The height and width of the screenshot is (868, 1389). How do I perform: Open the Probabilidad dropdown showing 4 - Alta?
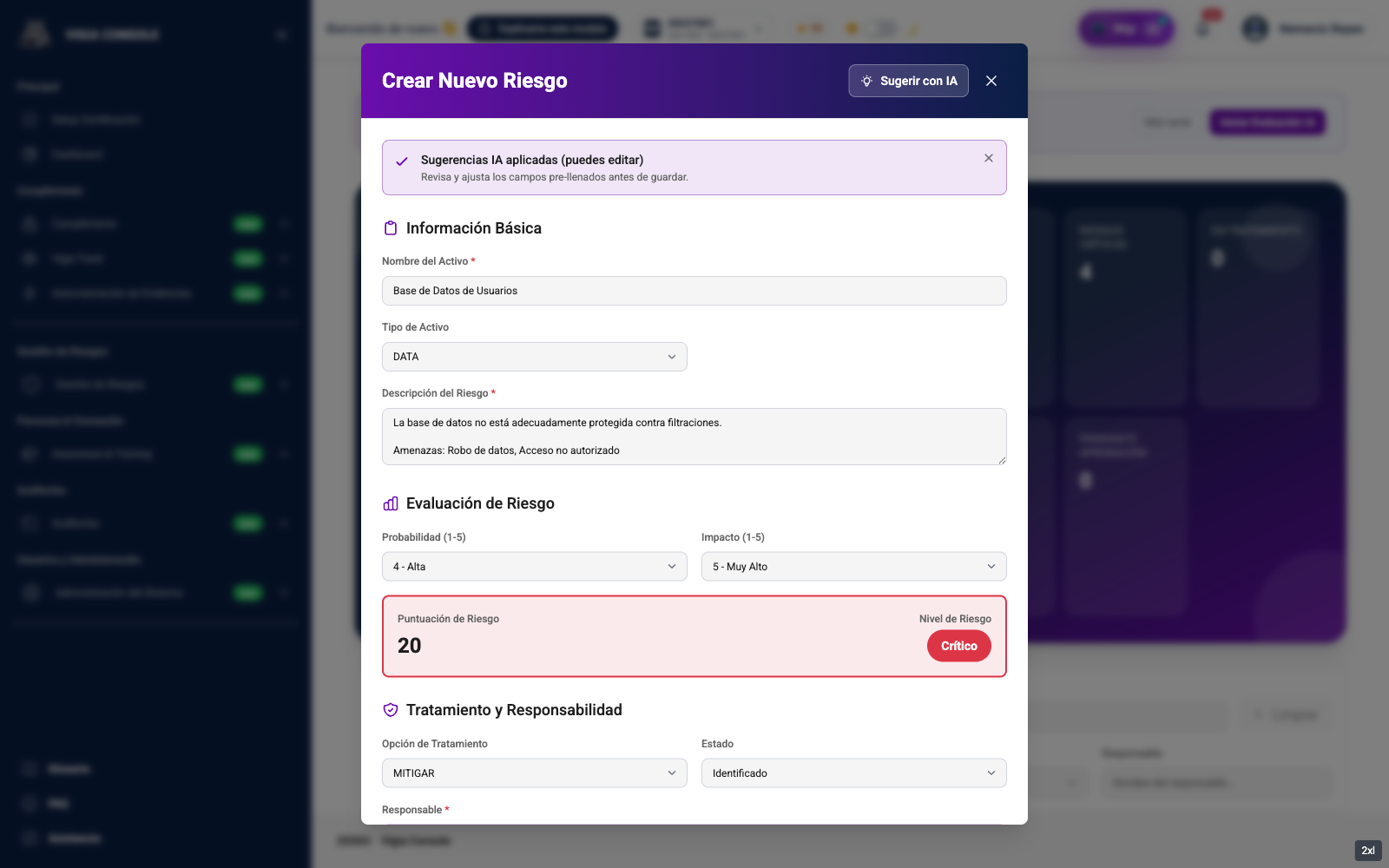[535, 567]
